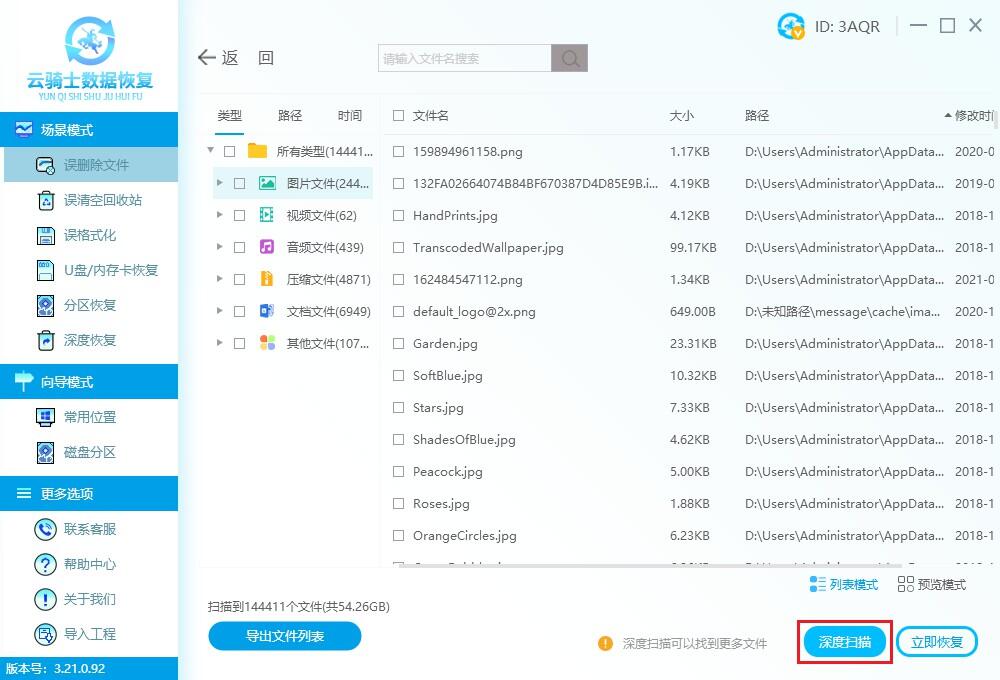Click the 磁盘分区 disk icon
This screenshot has width=1000, height=680.
(x=45, y=452)
